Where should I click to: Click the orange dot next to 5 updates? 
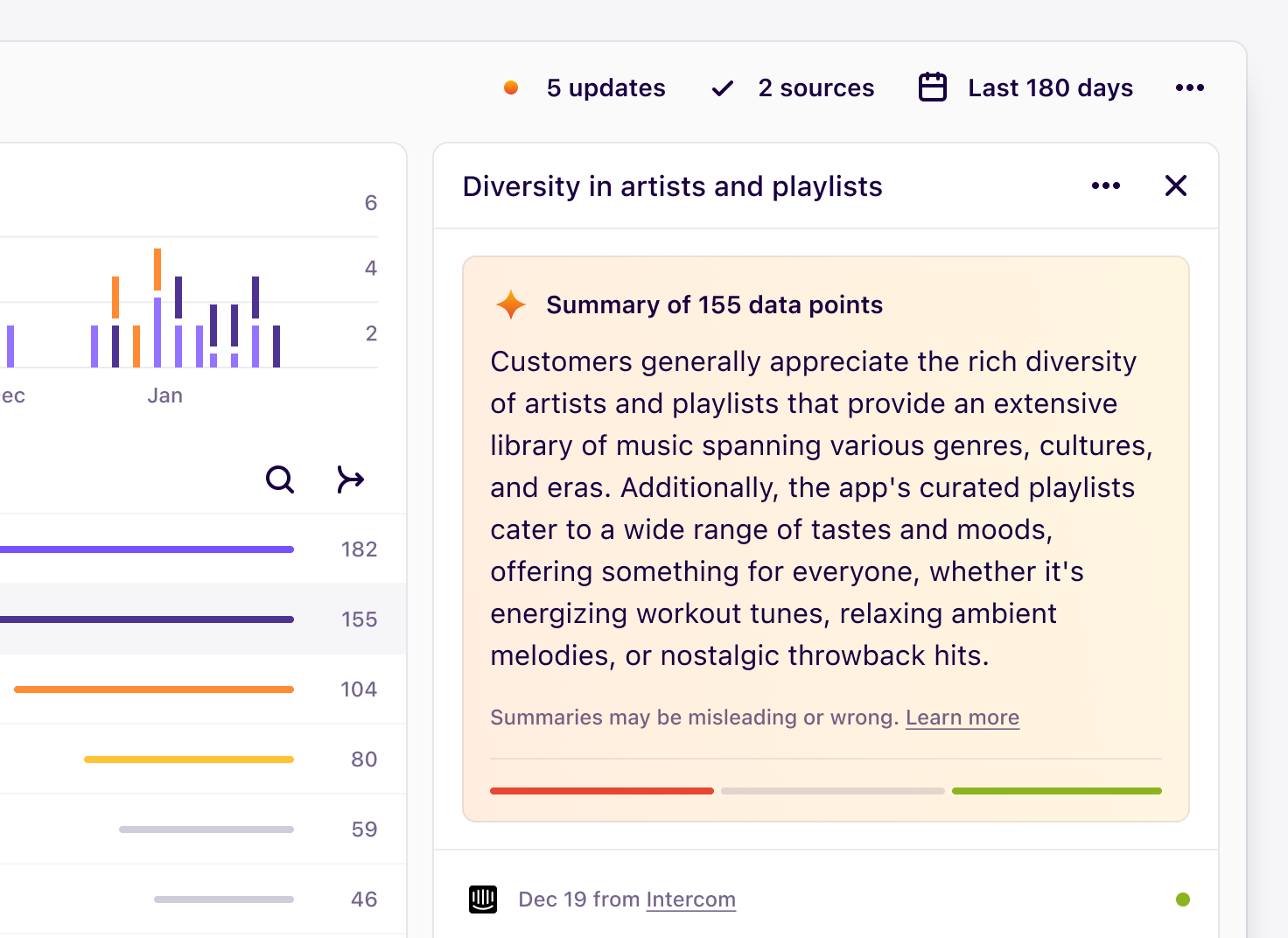click(x=511, y=87)
